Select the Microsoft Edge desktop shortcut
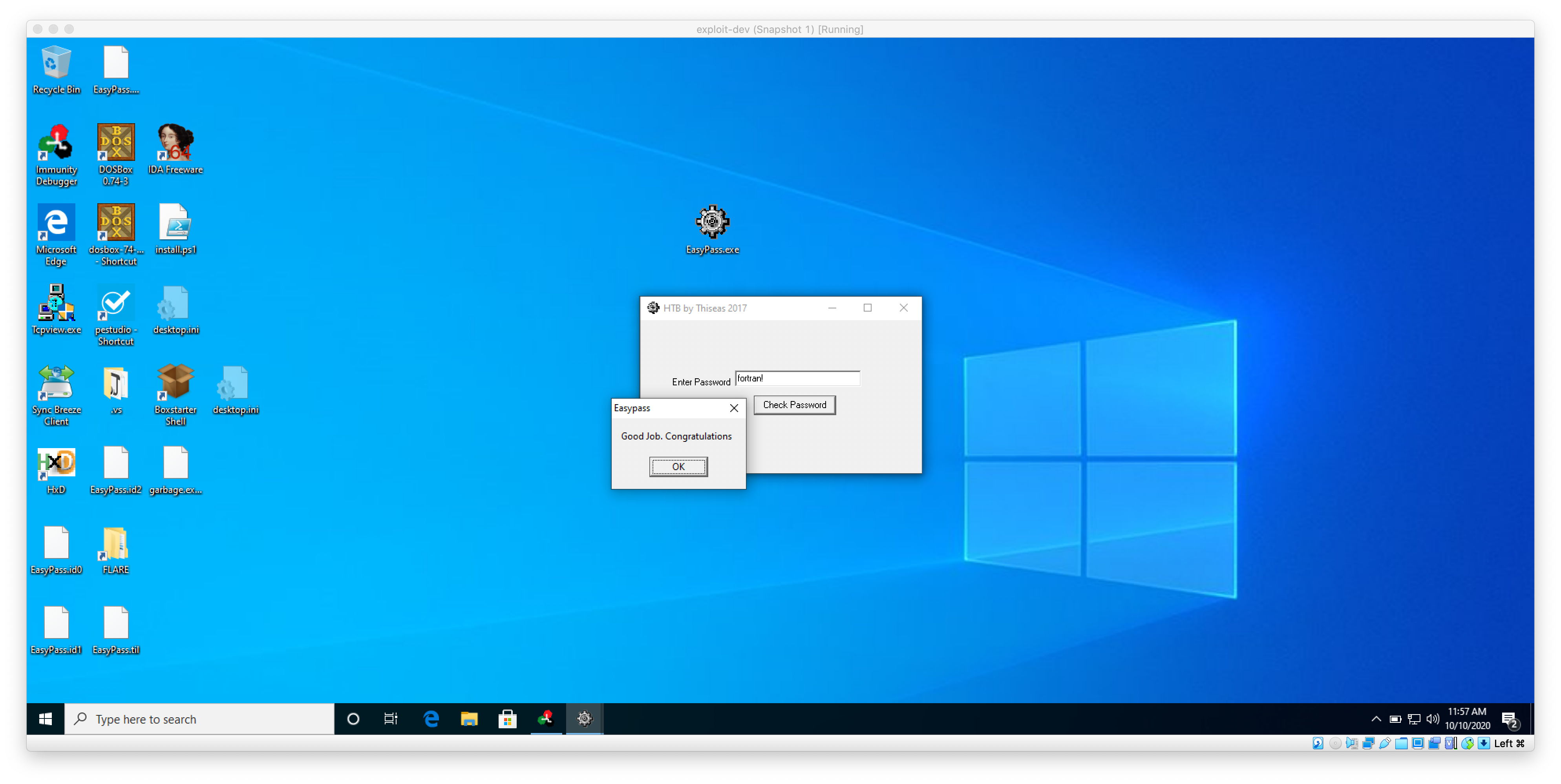Image resolution: width=1561 pixels, height=784 pixels. pyautogui.click(x=56, y=235)
